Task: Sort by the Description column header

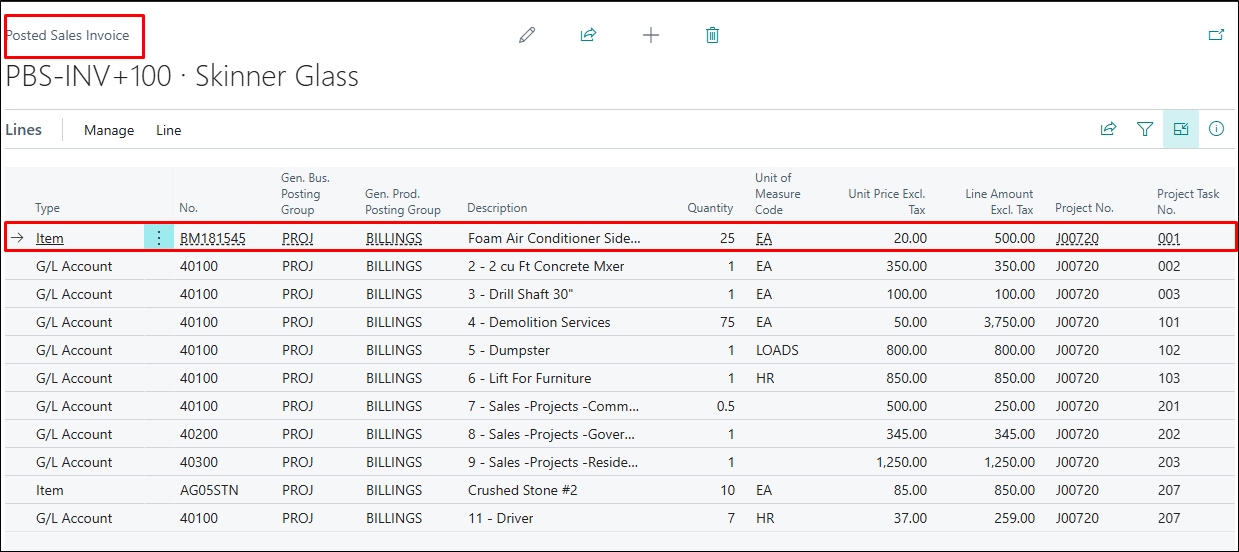Action: coord(497,208)
